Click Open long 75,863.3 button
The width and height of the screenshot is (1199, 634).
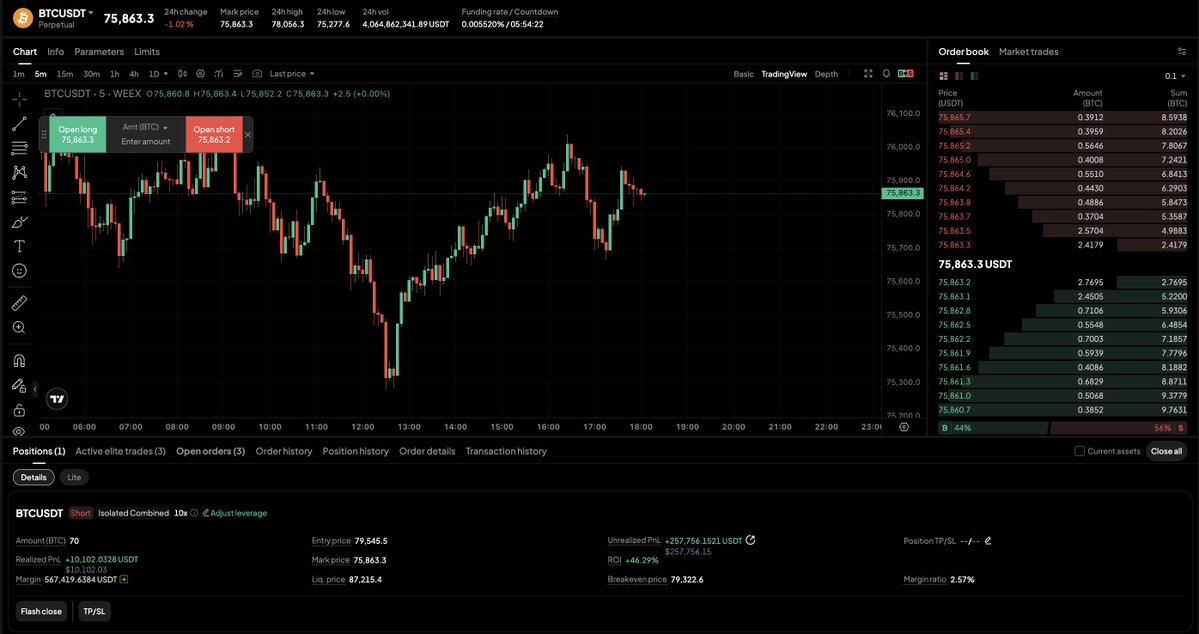[x=78, y=135]
